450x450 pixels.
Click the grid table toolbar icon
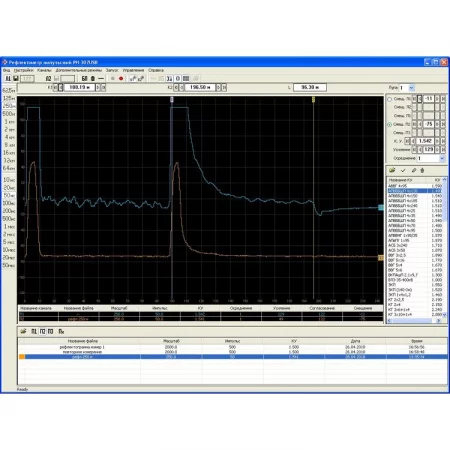pyautogui.click(x=186, y=79)
